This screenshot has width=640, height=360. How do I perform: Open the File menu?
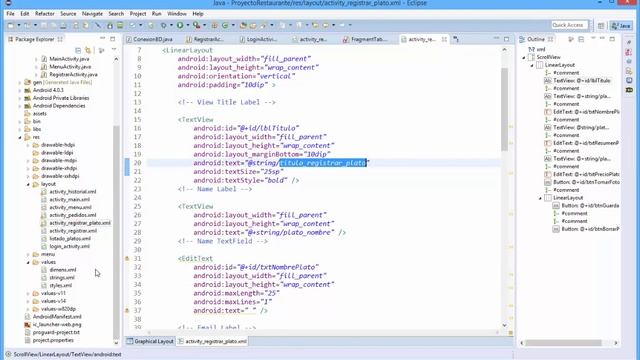click(x=10, y=13)
